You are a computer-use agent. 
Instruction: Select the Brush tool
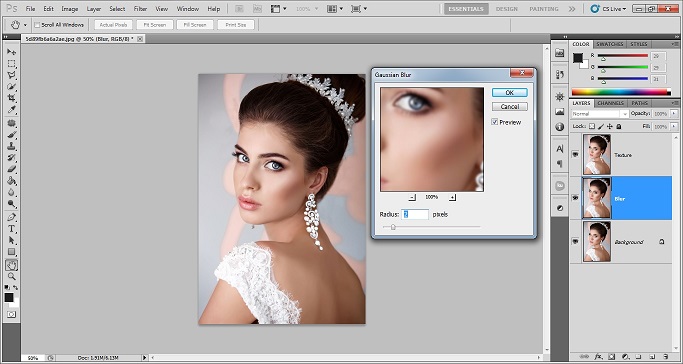tap(11, 135)
